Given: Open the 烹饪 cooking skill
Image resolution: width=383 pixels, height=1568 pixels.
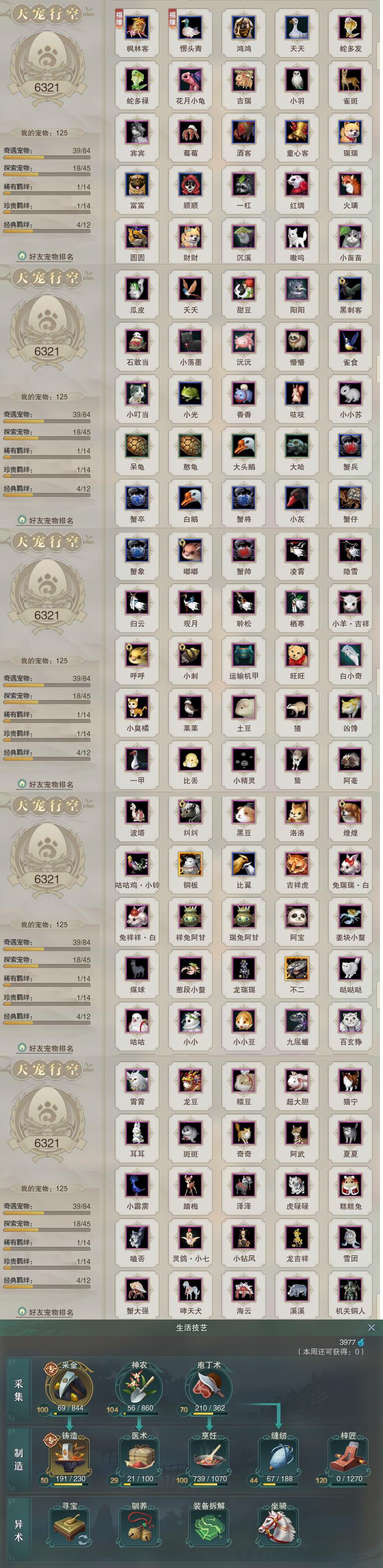Looking at the screenshot, I should [x=210, y=1456].
